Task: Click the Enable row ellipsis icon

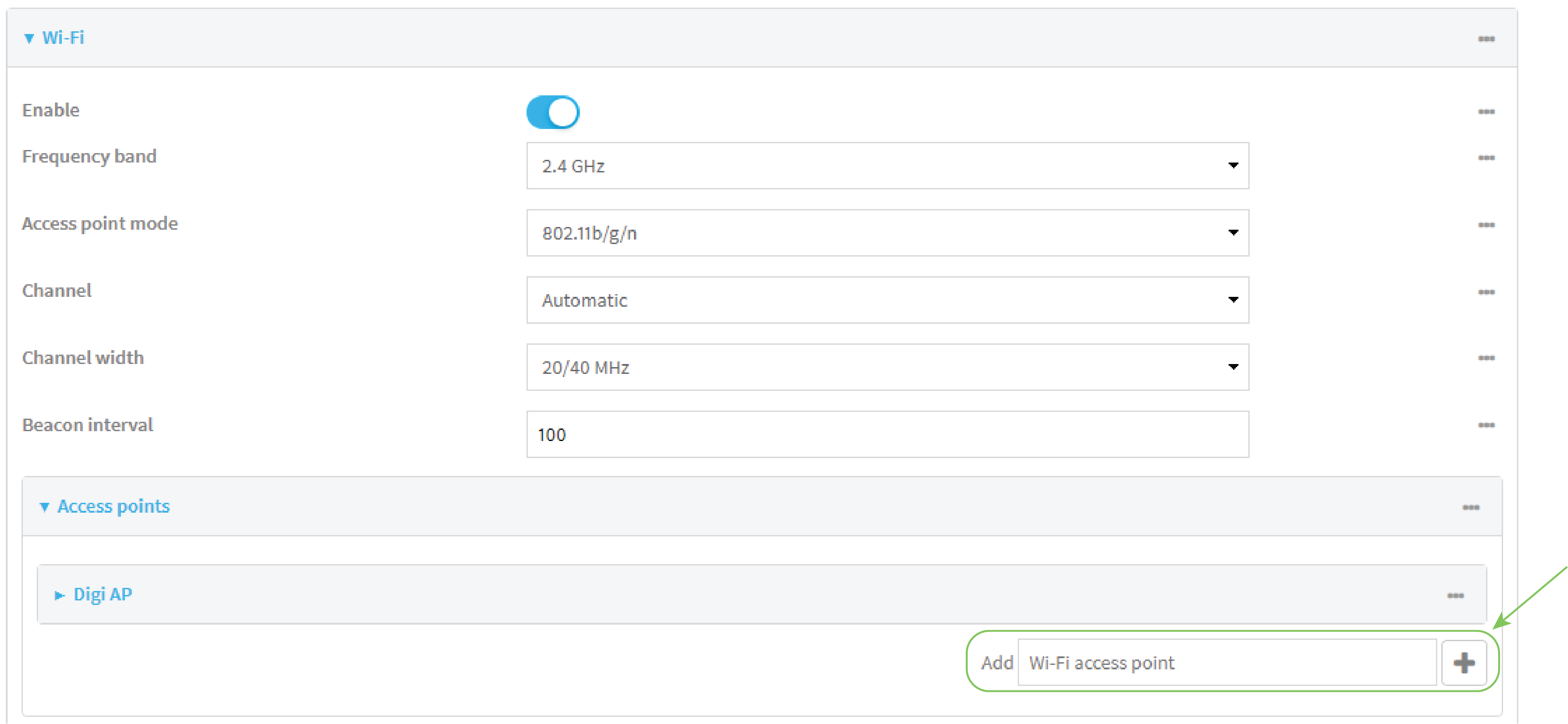Action: point(1486,112)
